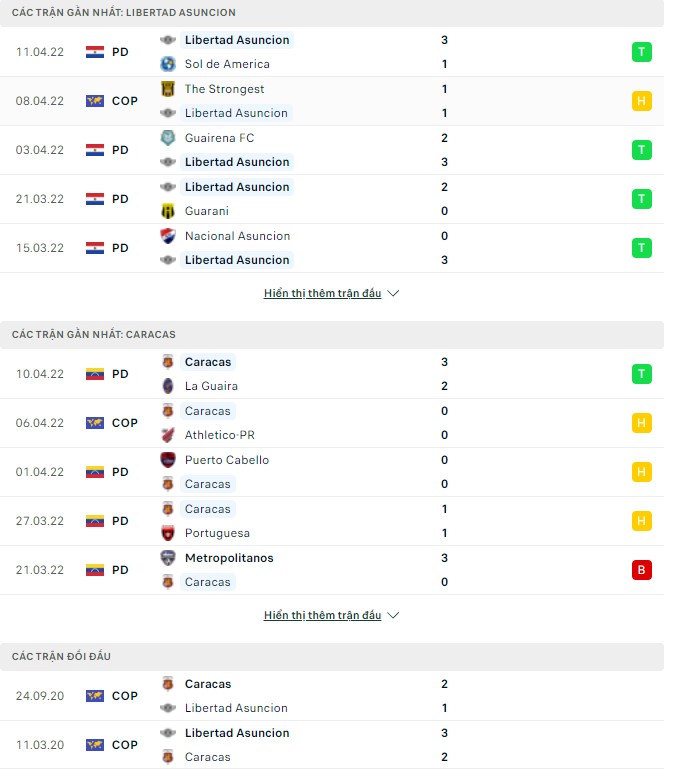Image resolution: width=675 pixels, height=769 pixels.
Task: Click green T badge for La Guaira match
Action: click(641, 374)
